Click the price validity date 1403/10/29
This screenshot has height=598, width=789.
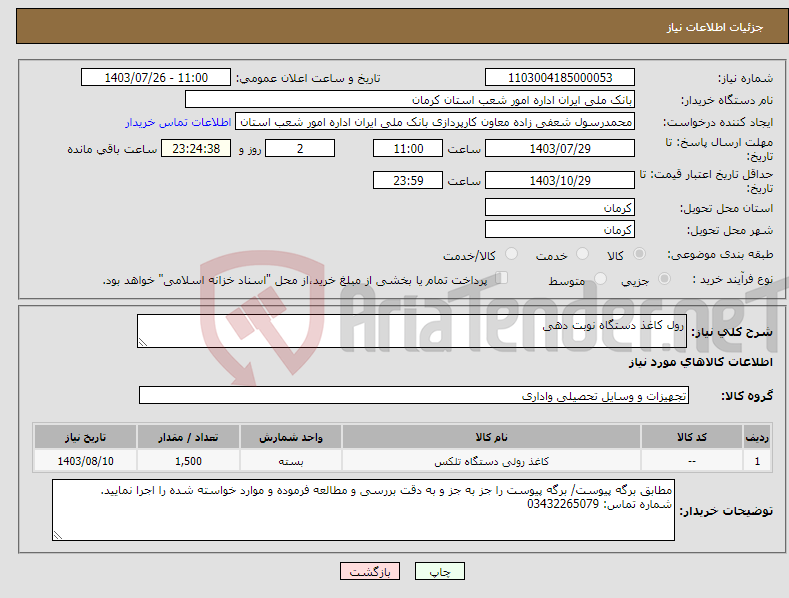[x=560, y=180]
